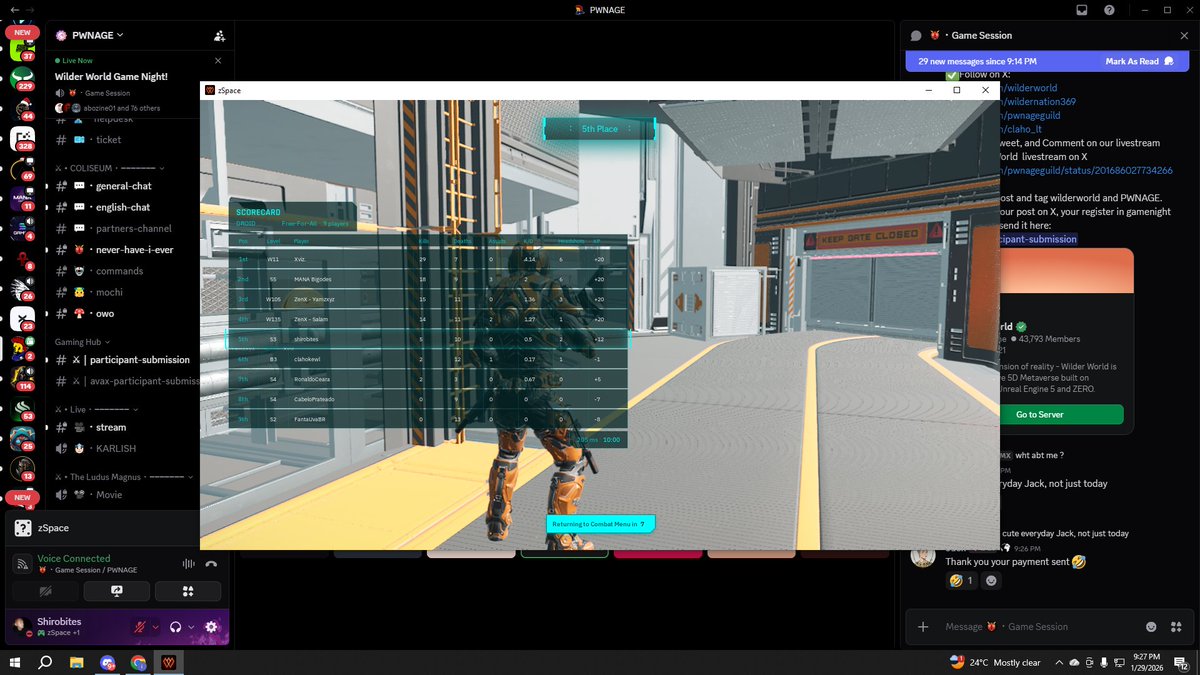Click Mark As Read button
Image resolution: width=1200 pixels, height=675 pixels.
tap(1139, 61)
